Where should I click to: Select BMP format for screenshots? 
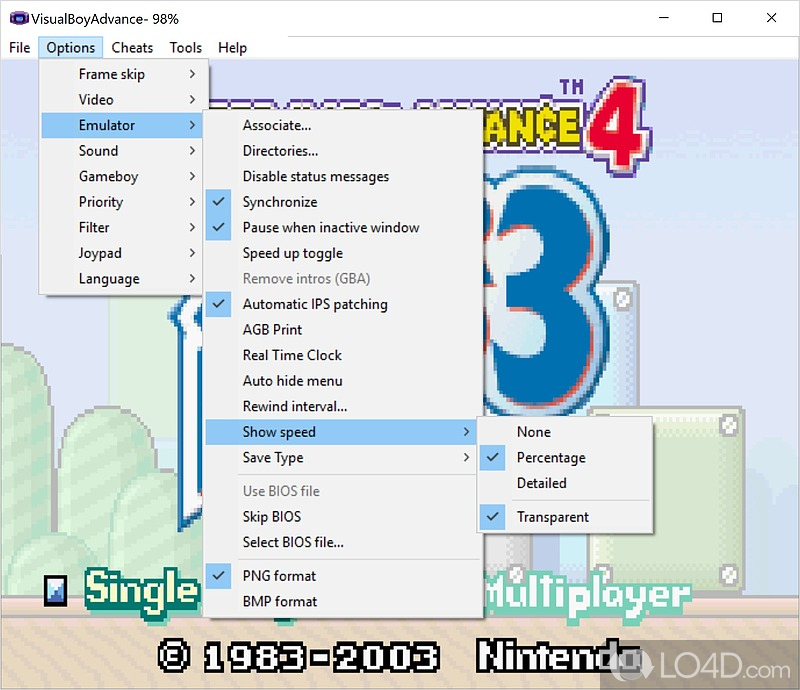click(279, 601)
